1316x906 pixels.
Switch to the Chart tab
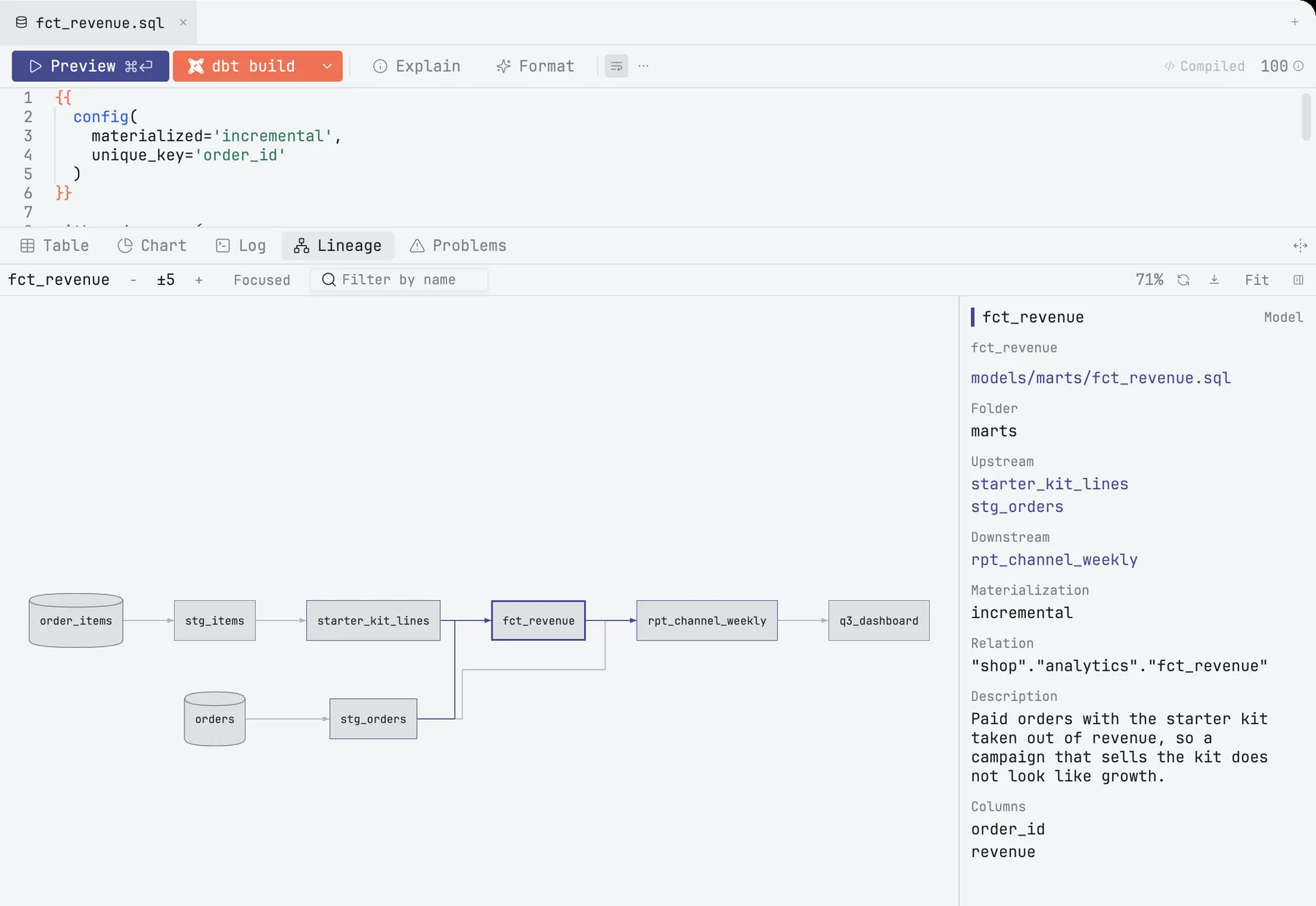152,246
